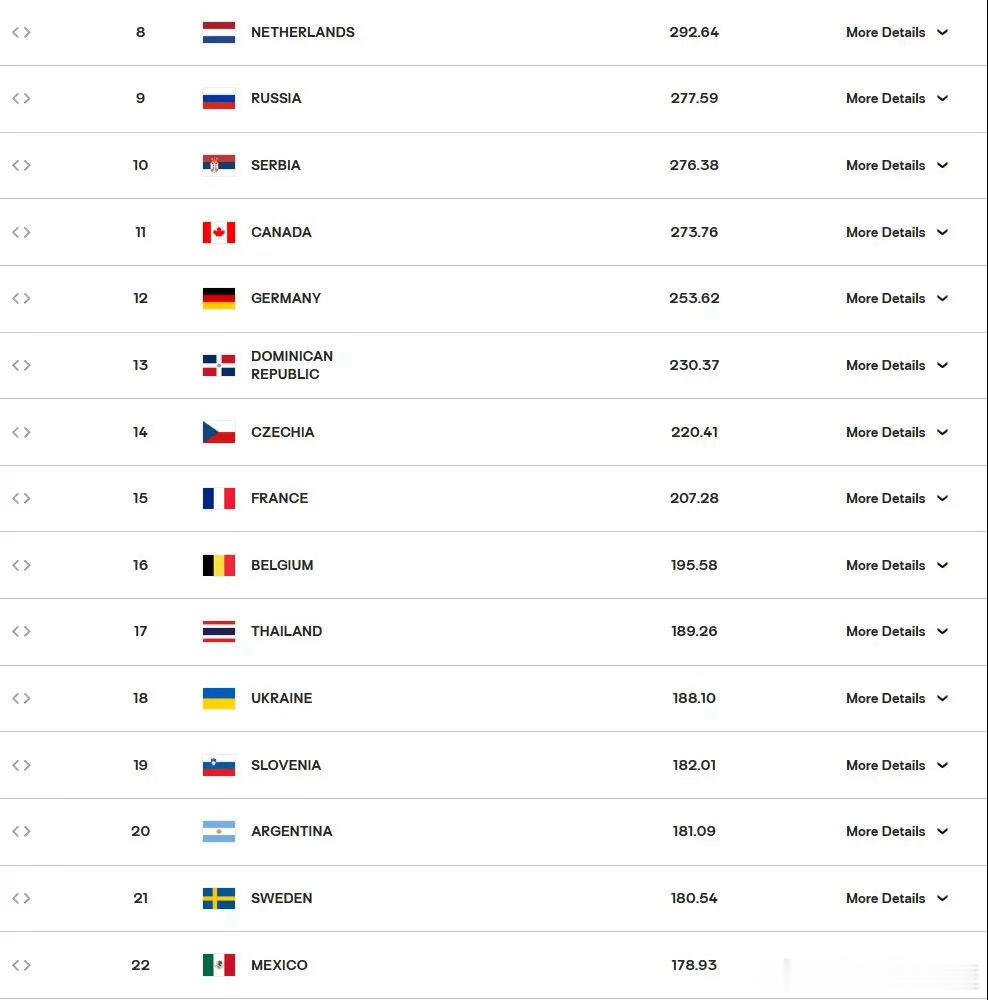The image size is (988, 1000).
Task: Expand More Details chevron for Slovenia
Action: point(942,765)
